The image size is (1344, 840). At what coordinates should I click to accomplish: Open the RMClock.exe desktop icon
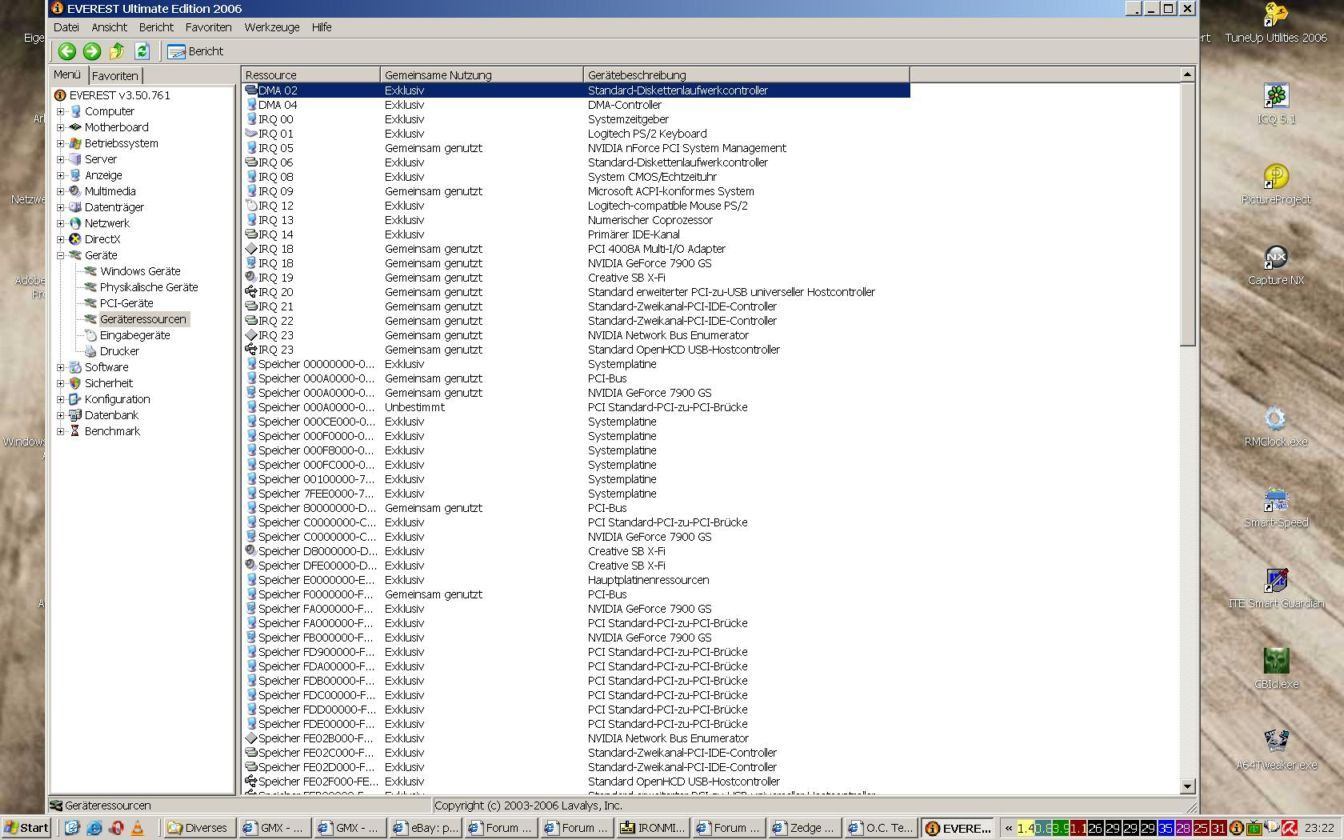click(1276, 427)
